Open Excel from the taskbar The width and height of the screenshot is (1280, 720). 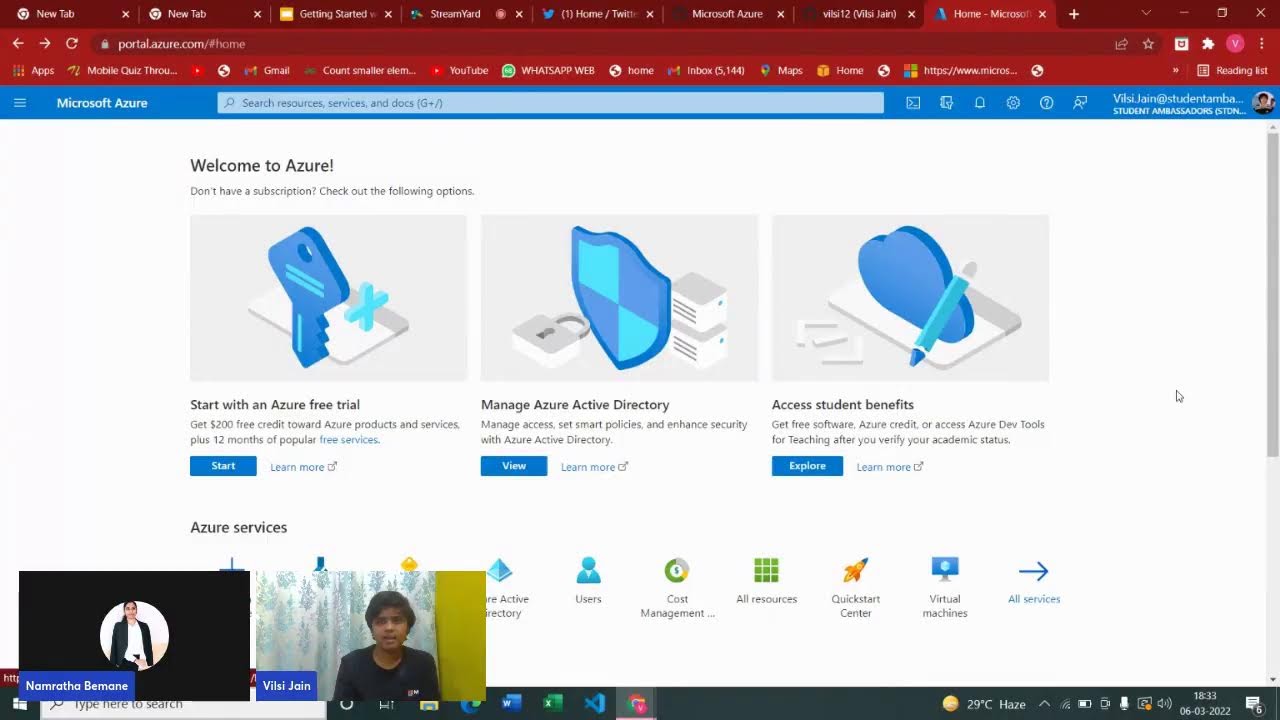point(552,704)
